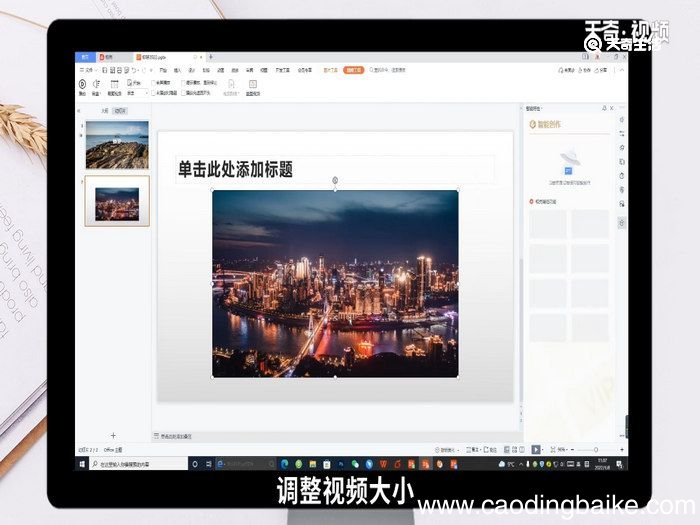
Task: Open a new document tab with plus button
Action: point(211,57)
